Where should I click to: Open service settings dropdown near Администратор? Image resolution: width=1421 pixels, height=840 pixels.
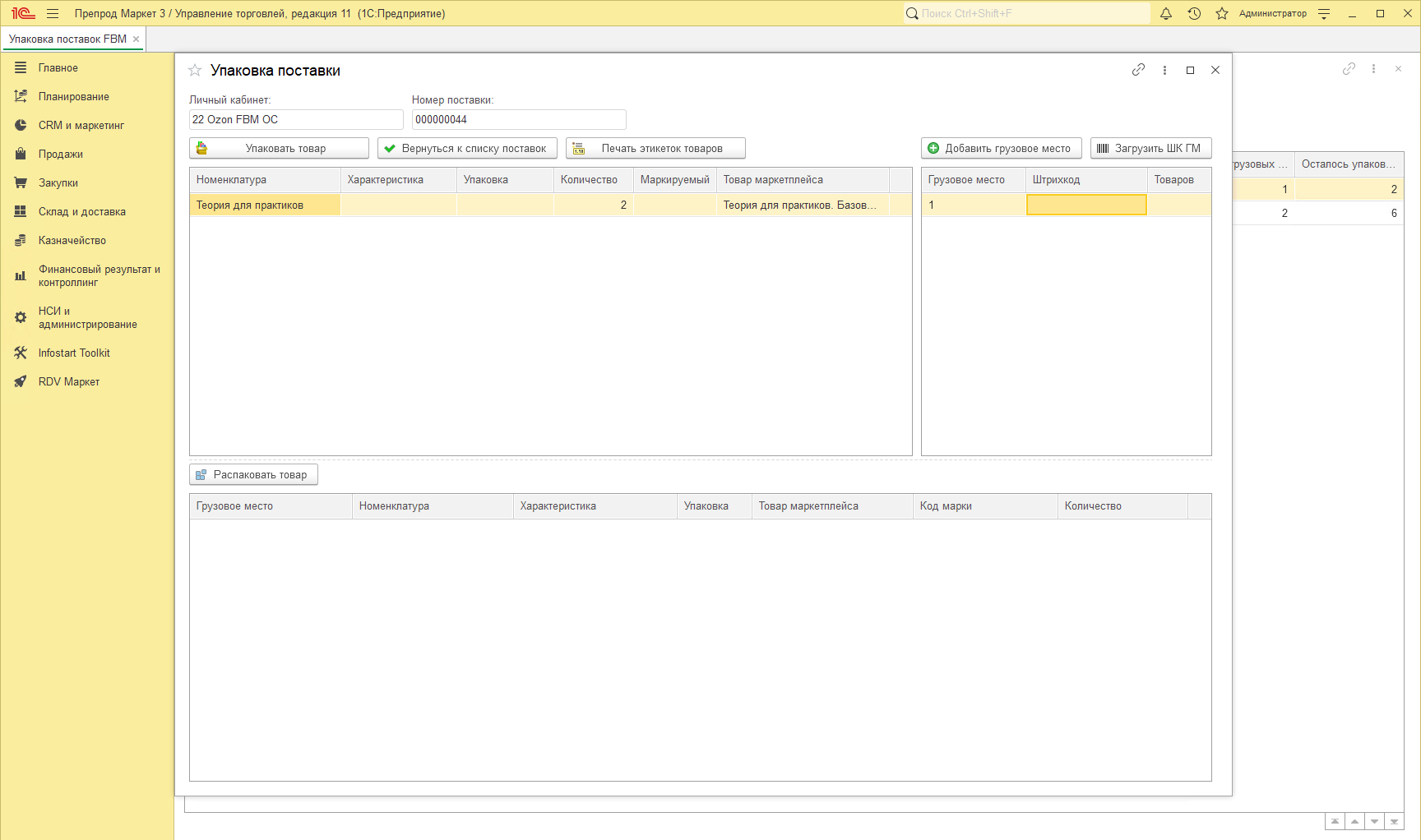pyautogui.click(x=1324, y=13)
